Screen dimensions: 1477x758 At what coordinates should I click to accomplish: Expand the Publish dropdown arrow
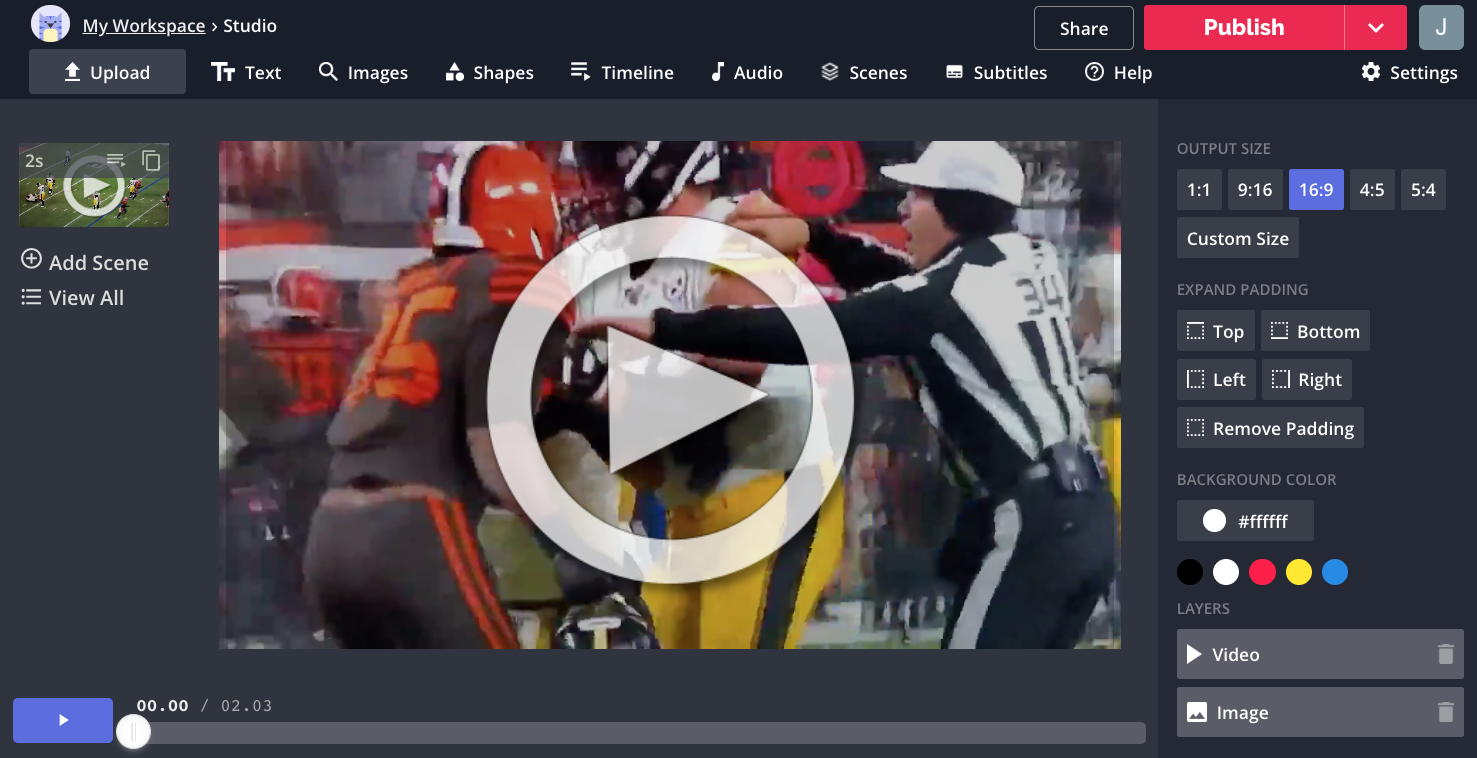pos(1375,28)
